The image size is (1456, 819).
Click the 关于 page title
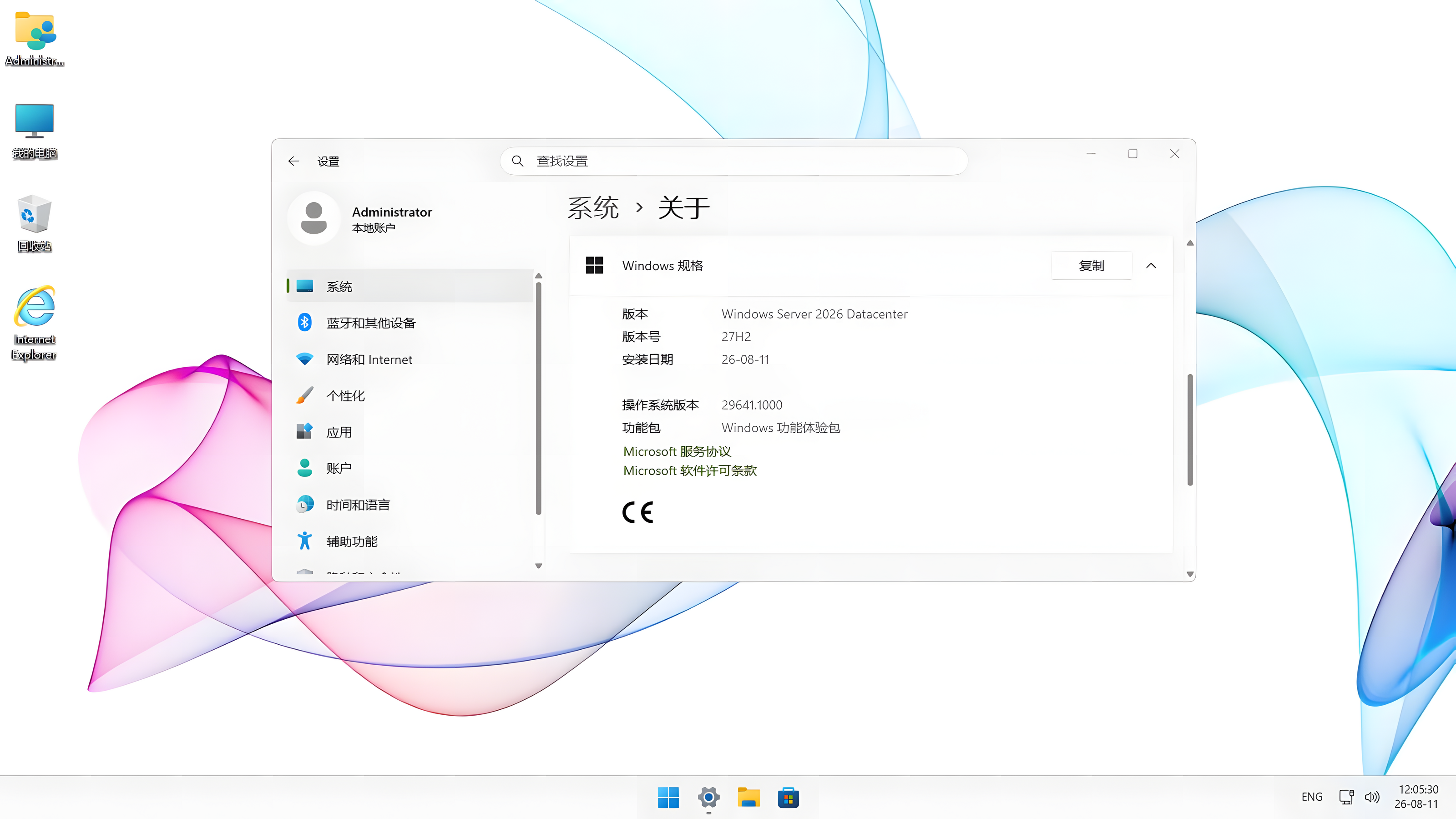pyautogui.click(x=683, y=207)
